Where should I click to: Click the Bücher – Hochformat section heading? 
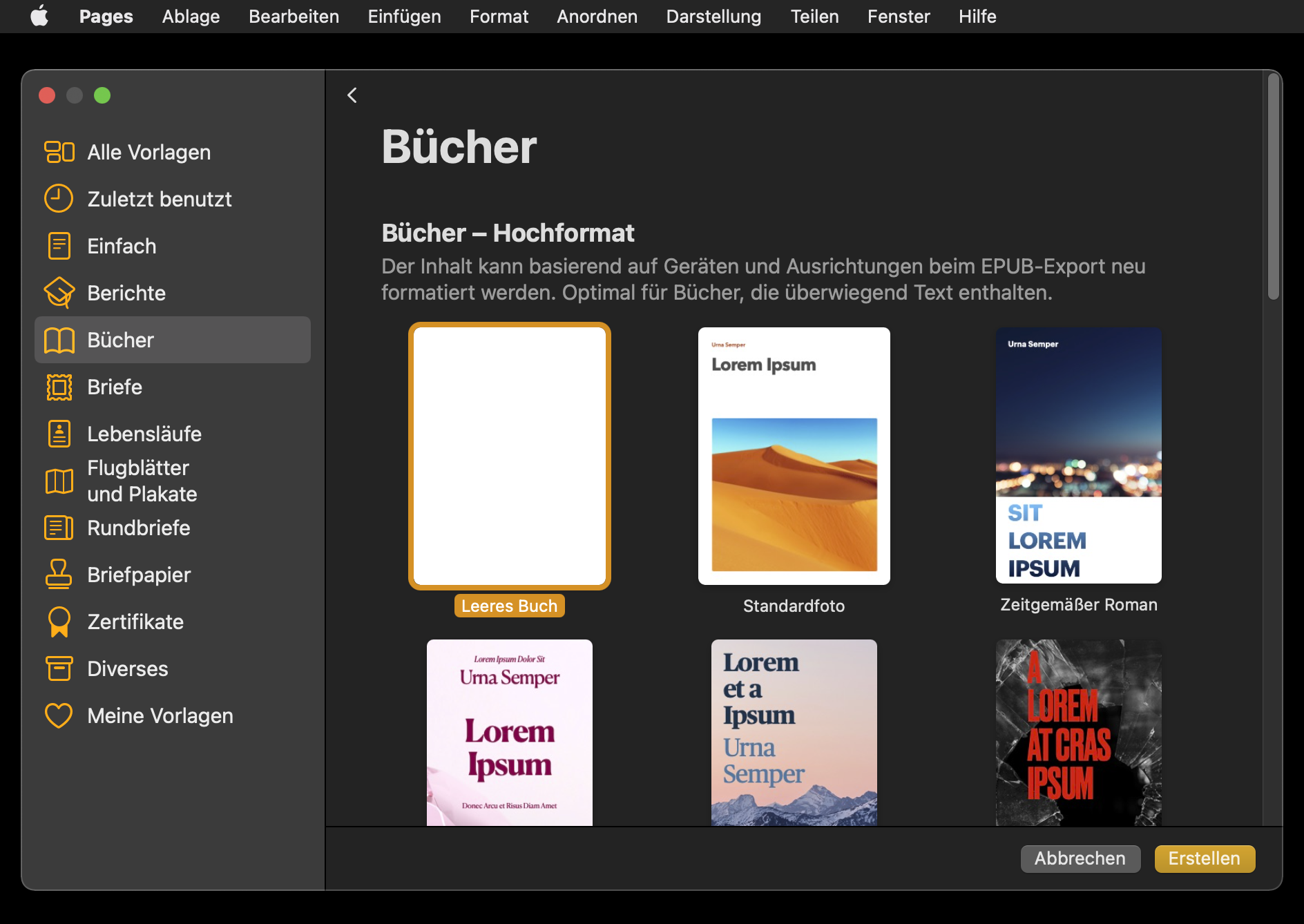(x=508, y=233)
